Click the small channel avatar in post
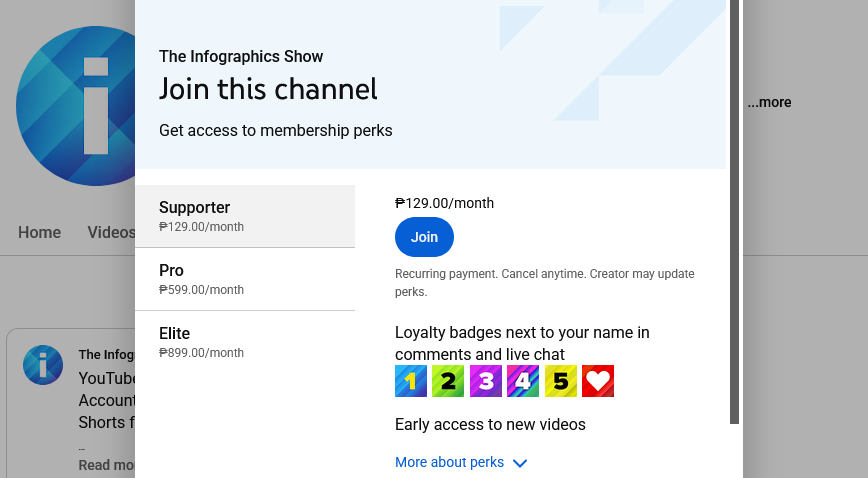The width and height of the screenshot is (868, 478). (x=43, y=365)
